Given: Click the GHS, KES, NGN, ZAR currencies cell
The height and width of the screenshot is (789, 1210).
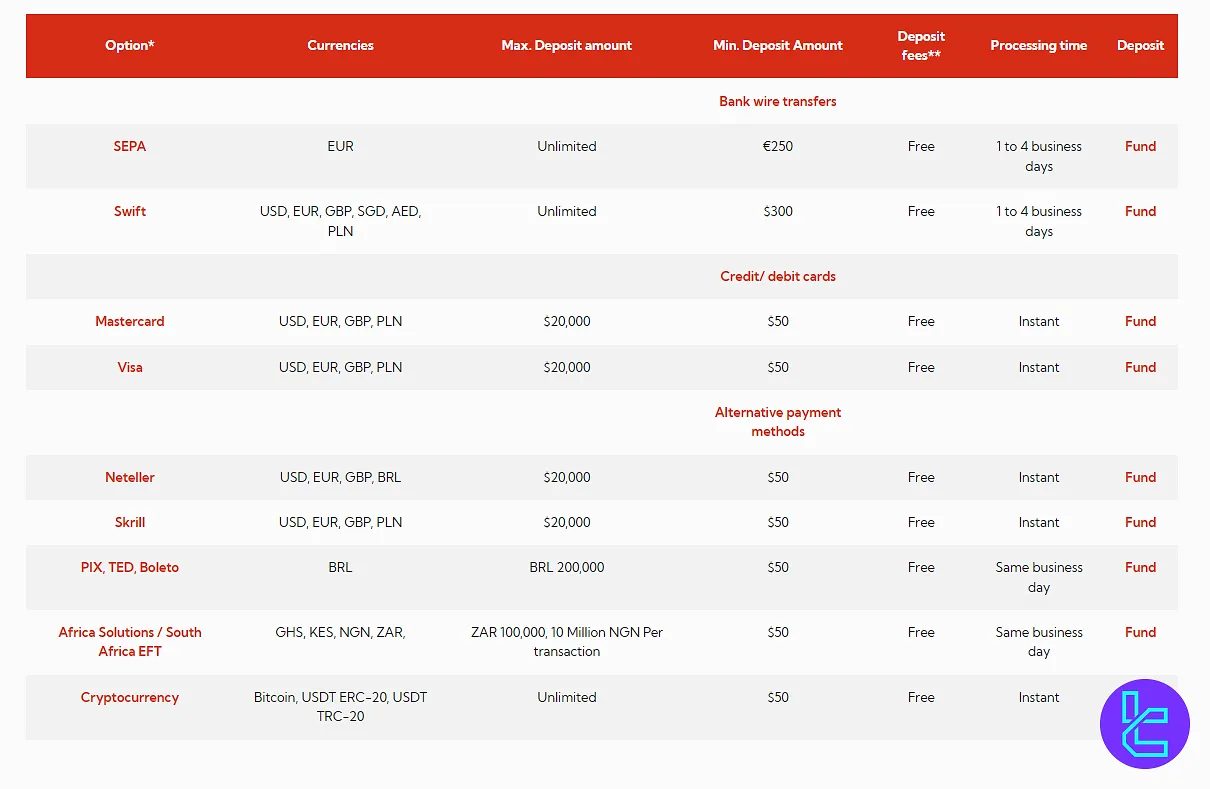Looking at the screenshot, I should click(340, 632).
